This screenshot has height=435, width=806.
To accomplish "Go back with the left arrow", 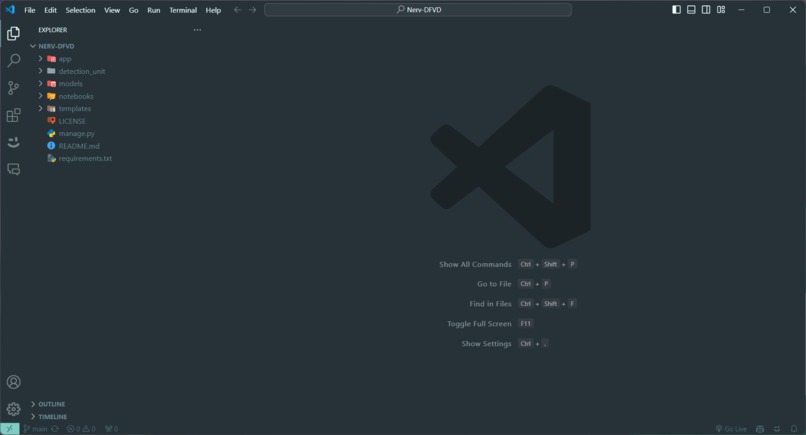I will 237,10.
